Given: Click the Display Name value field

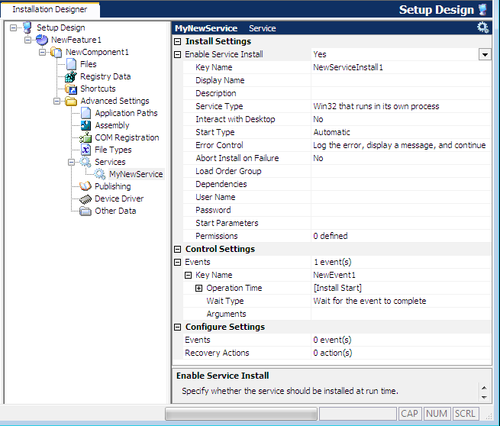Looking at the screenshot, I should (x=401, y=80).
